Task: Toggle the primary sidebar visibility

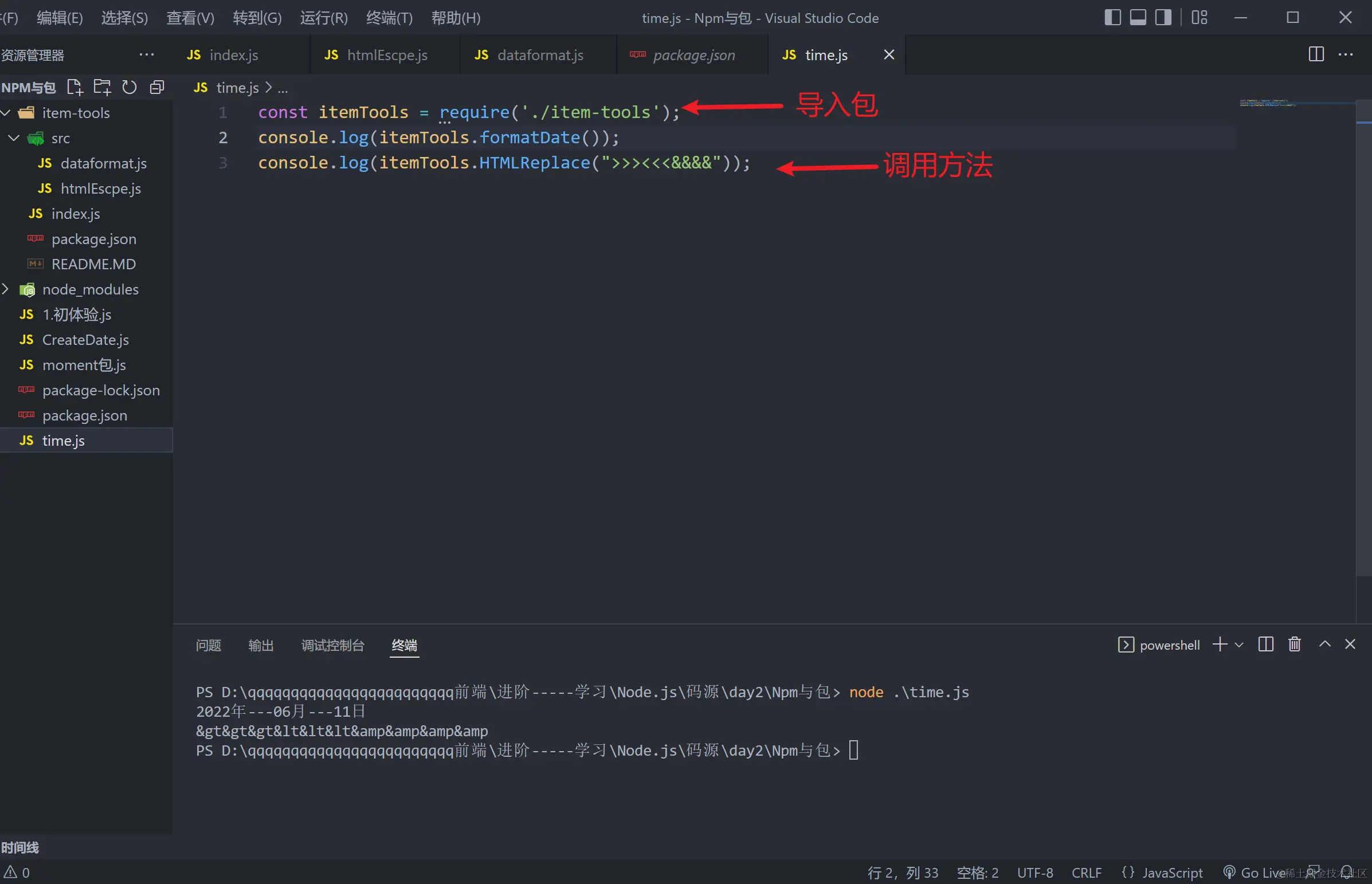Action: (1112, 18)
